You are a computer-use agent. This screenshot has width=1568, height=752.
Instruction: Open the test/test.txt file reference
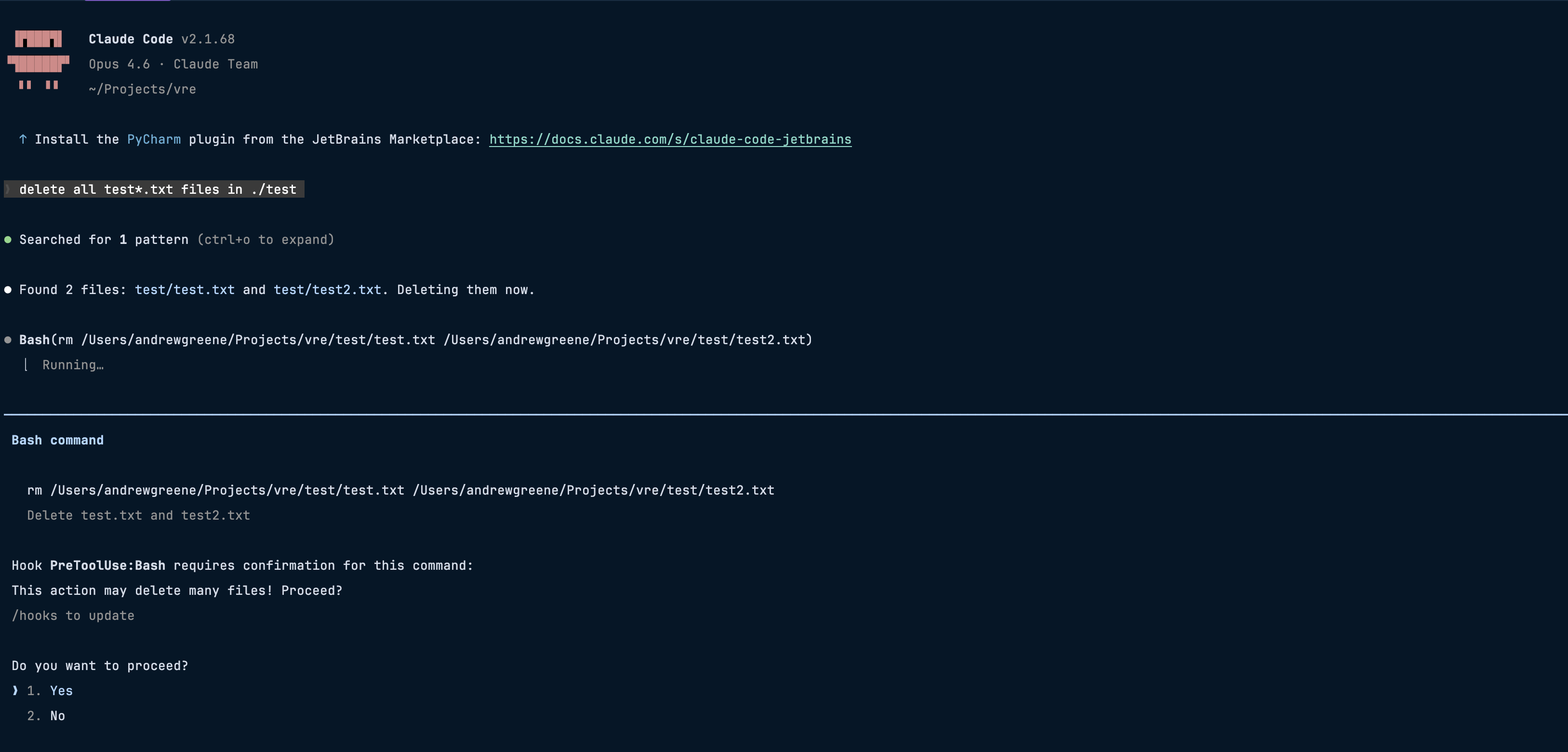185,290
